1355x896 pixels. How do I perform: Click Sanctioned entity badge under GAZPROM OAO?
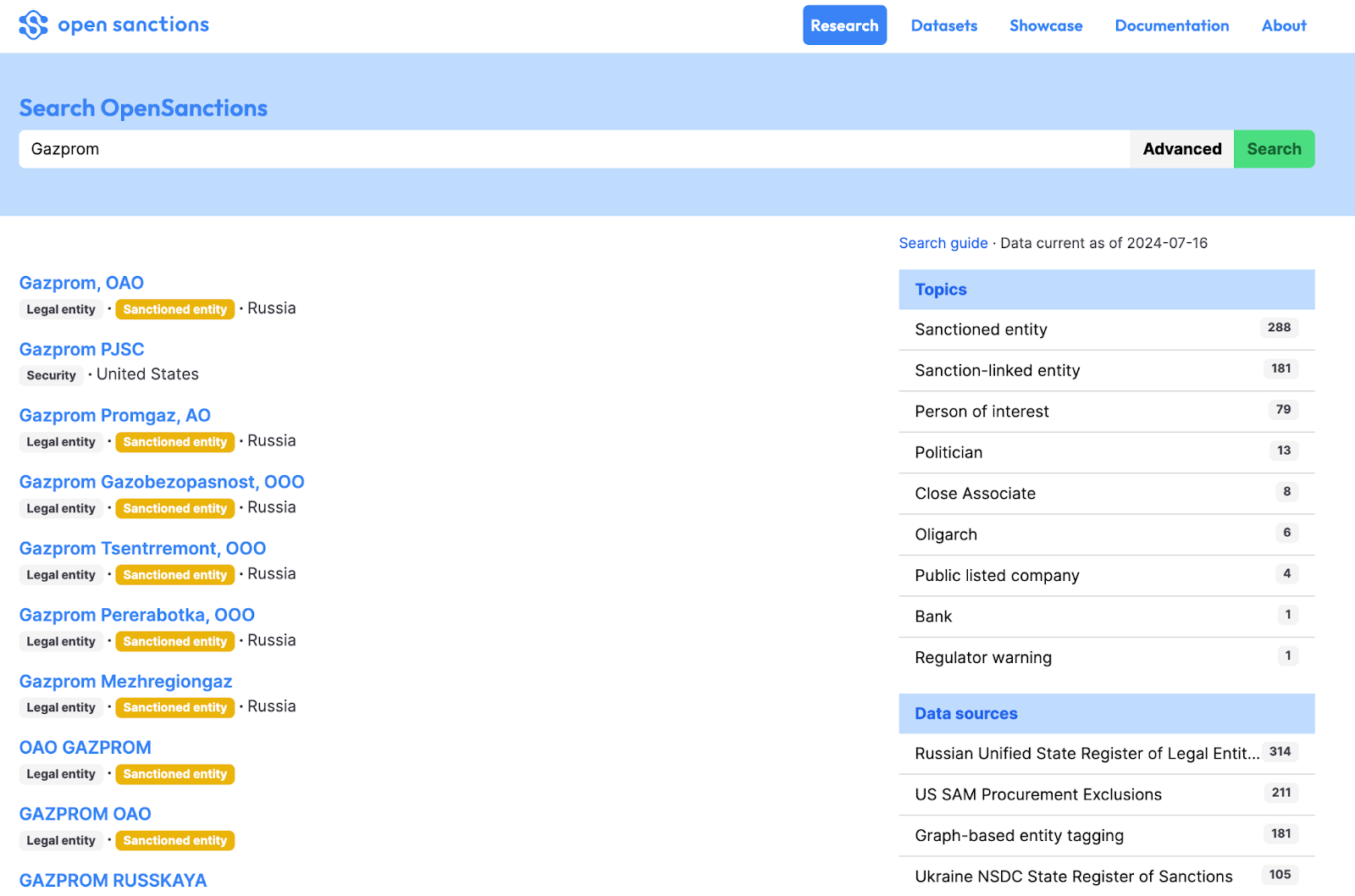(x=175, y=841)
